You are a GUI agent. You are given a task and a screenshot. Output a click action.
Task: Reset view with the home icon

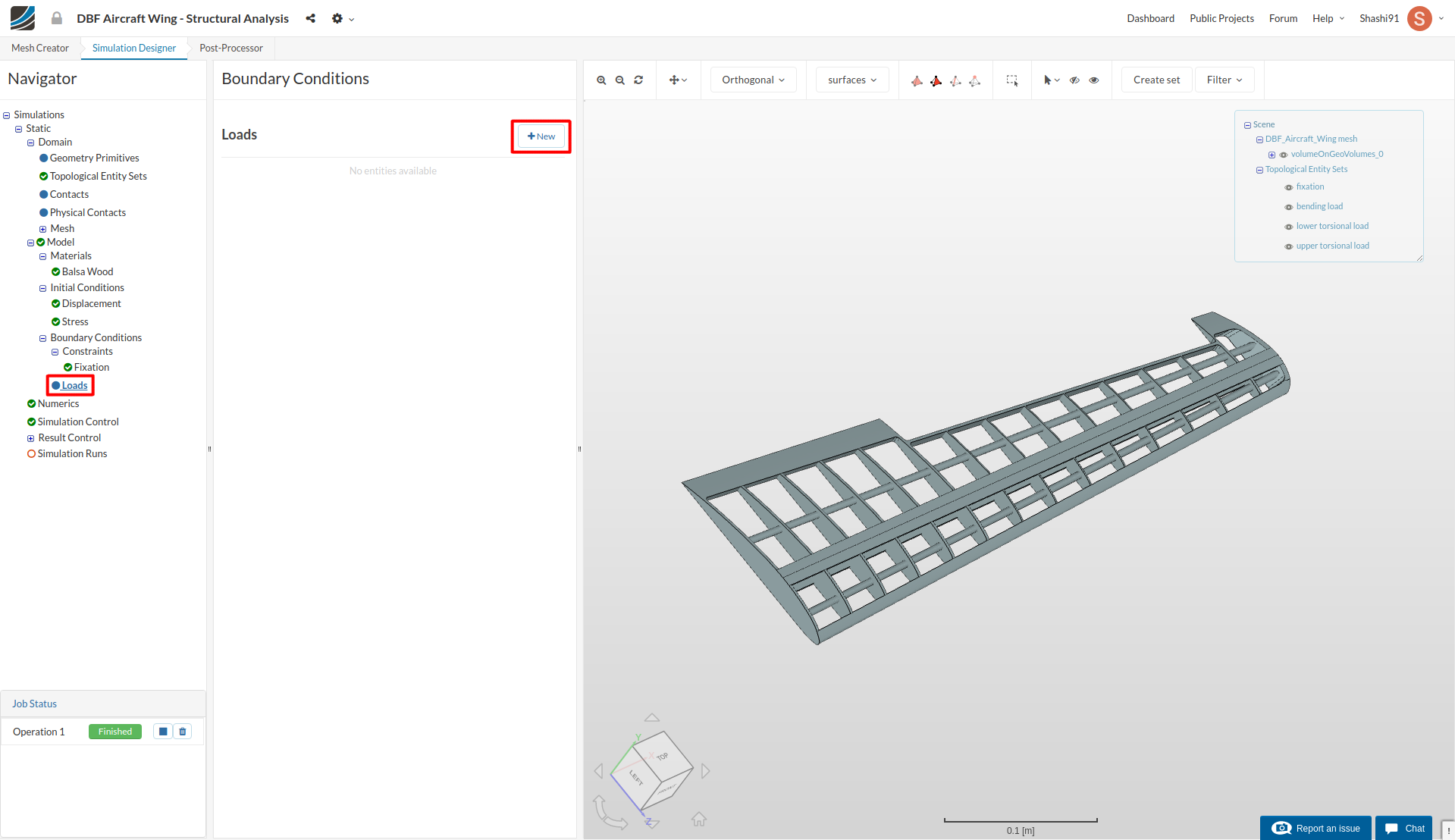699,820
